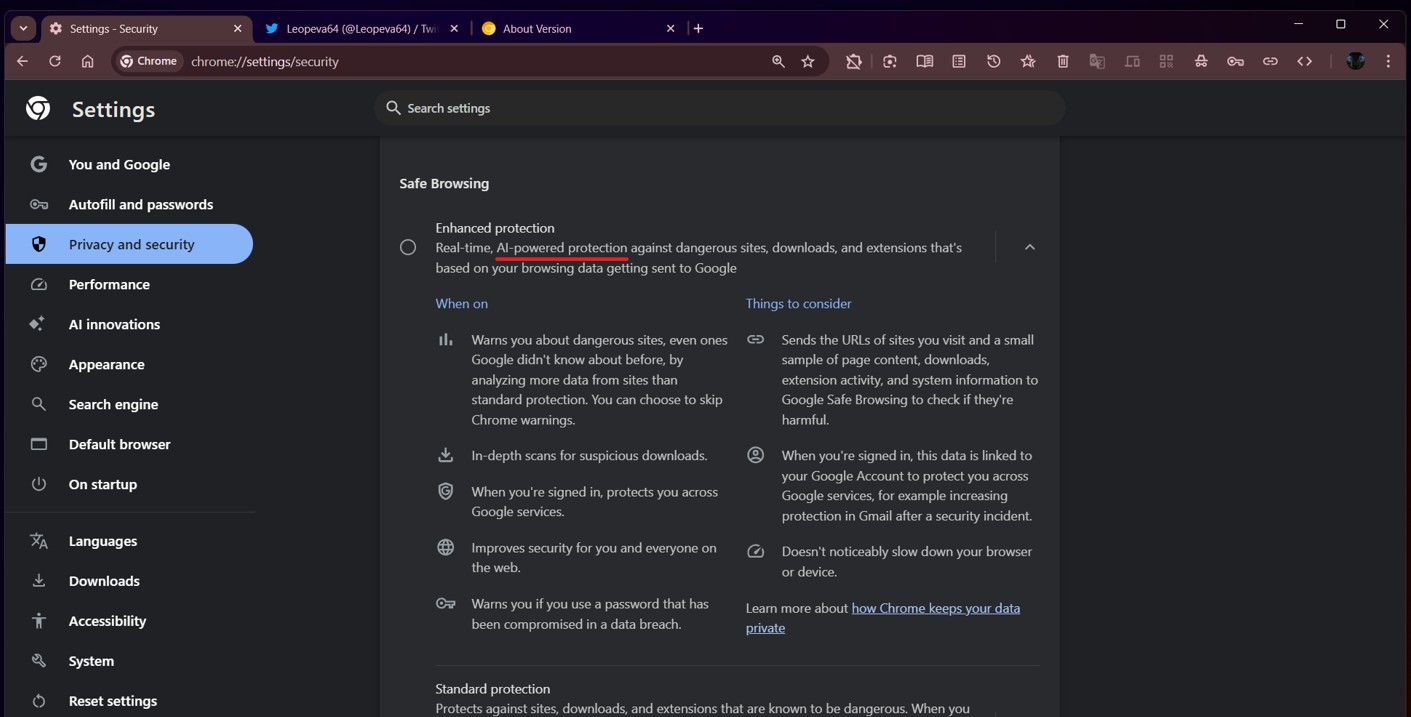Open the profile avatar menu
Viewport: 1411px width, 717px height.
(1356, 61)
